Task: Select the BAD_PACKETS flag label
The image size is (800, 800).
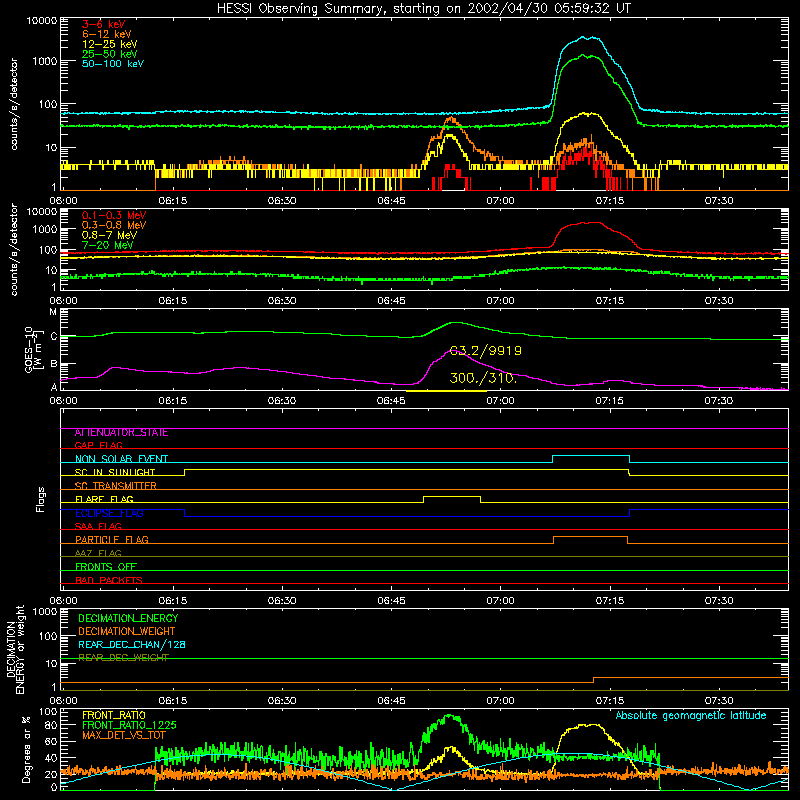Action: [109, 580]
